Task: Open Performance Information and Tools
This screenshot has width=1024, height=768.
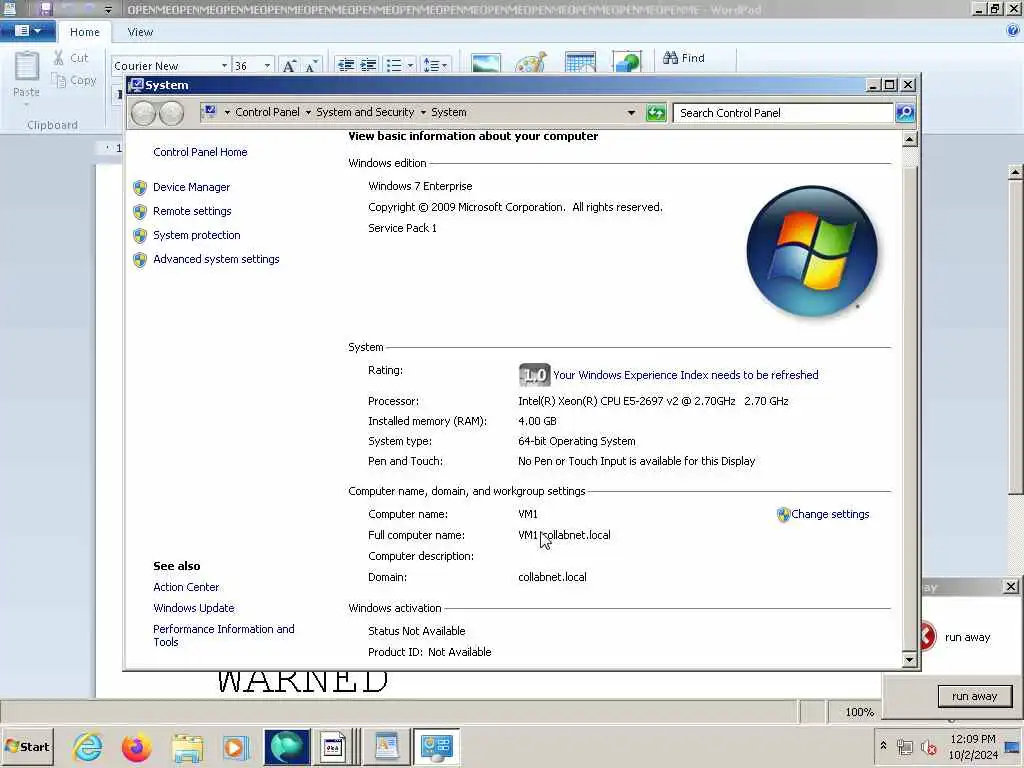Action: click(x=223, y=635)
